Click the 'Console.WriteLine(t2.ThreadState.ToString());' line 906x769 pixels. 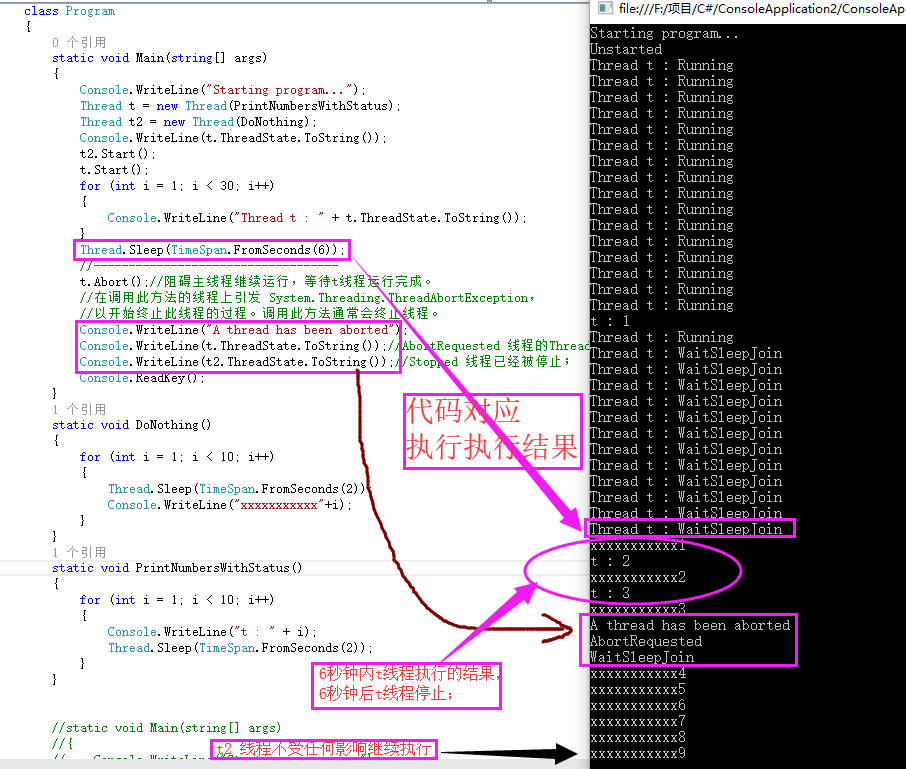[x=236, y=362]
